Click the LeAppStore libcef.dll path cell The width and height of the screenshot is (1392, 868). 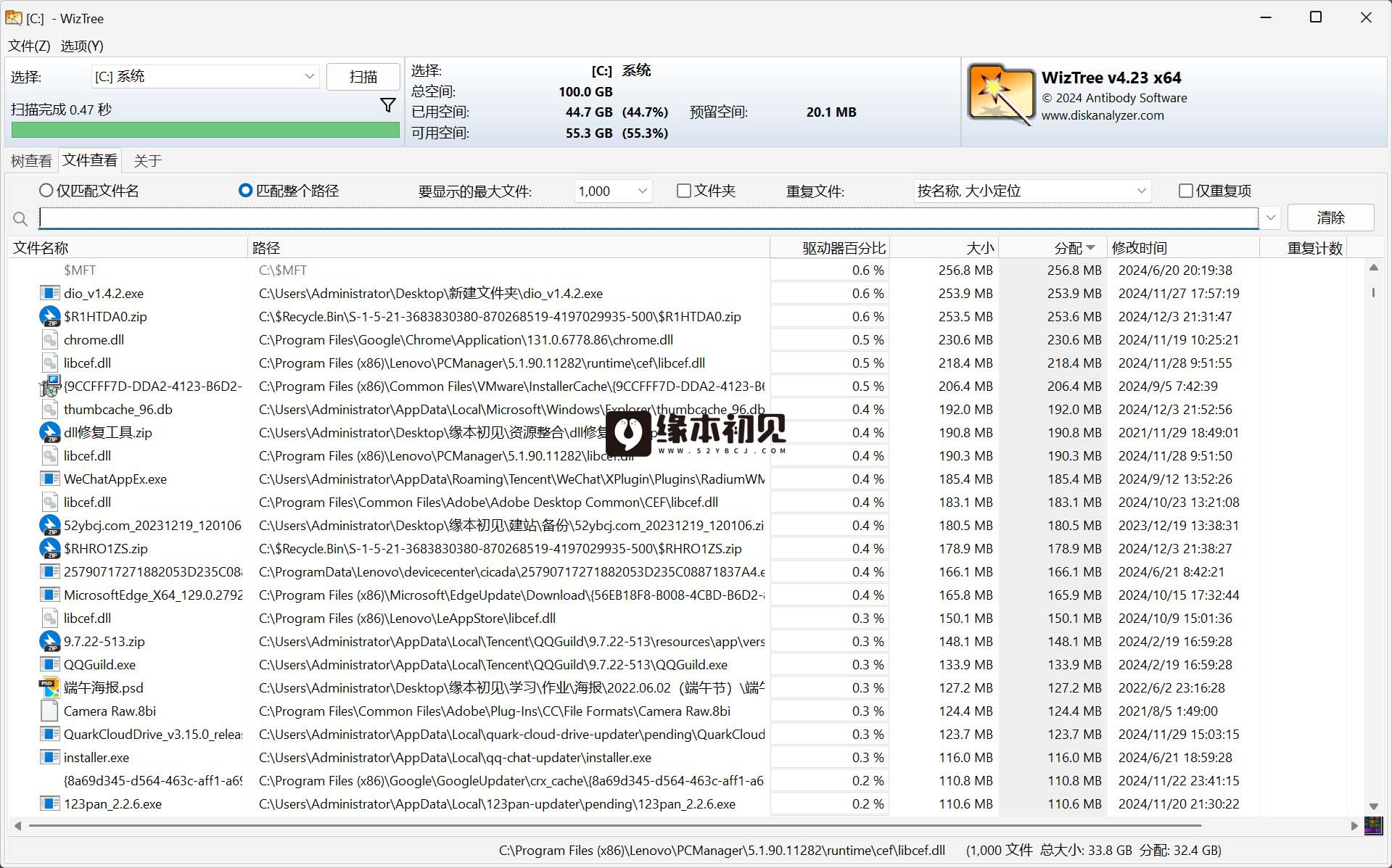(x=407, y=618)
